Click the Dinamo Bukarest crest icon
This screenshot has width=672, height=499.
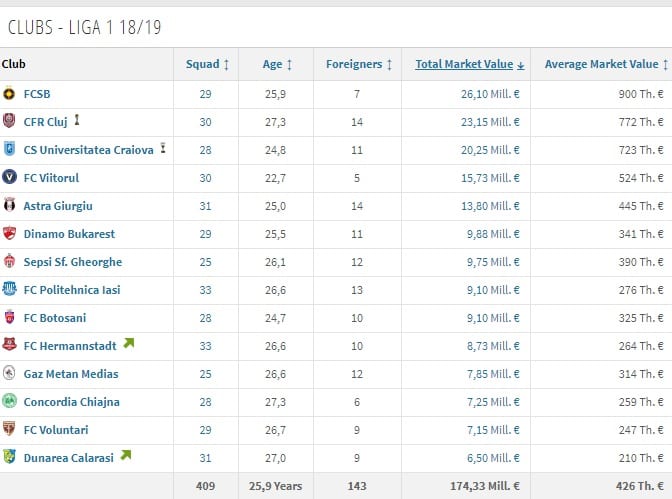click(x=9, y=234)
